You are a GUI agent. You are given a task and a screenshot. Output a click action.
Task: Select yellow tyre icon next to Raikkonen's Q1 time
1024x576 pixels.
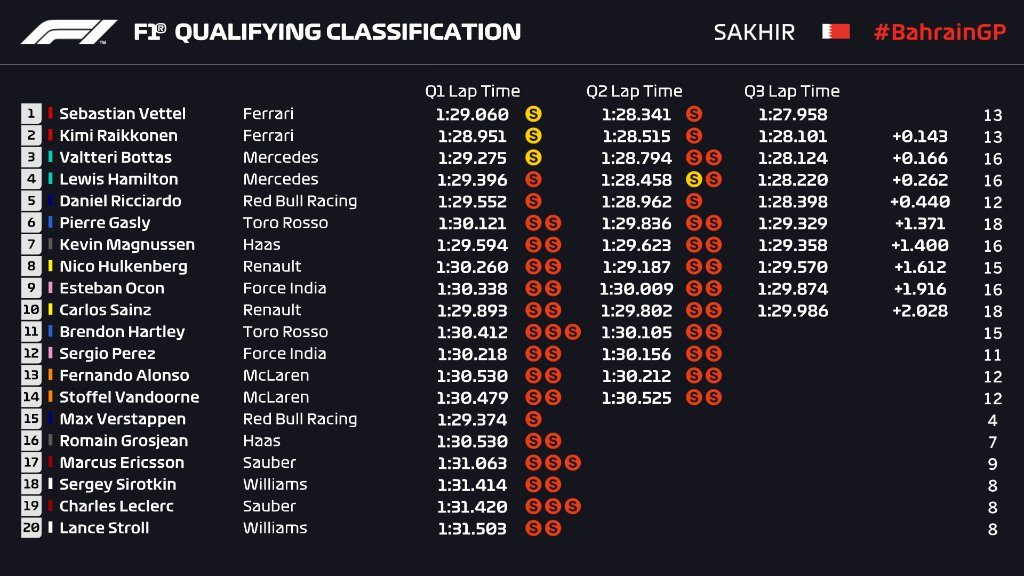pos(533,136)
